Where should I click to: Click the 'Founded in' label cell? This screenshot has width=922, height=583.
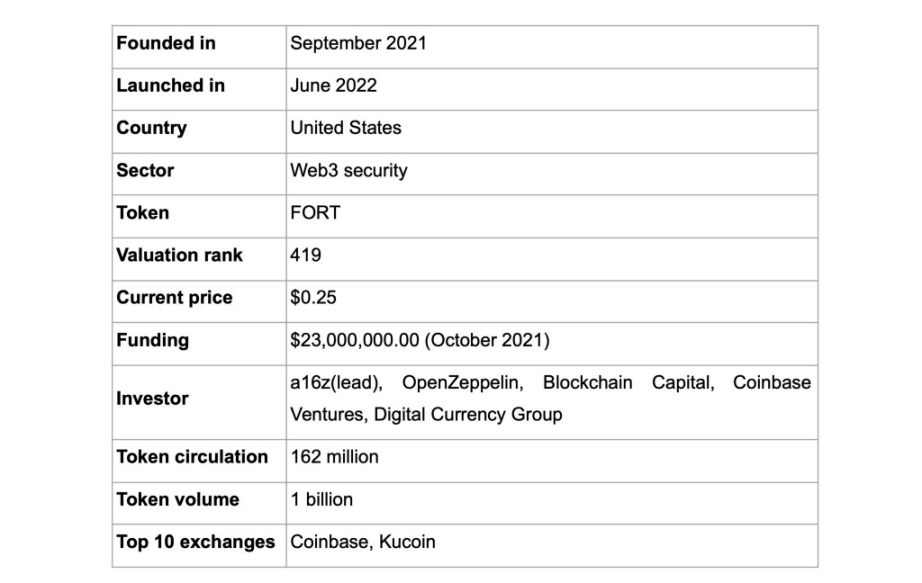[x=199, y=46]
